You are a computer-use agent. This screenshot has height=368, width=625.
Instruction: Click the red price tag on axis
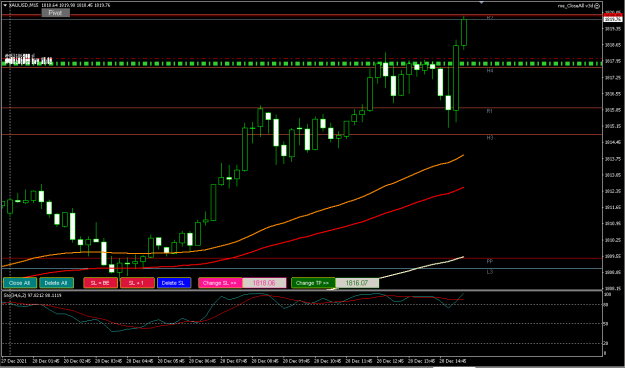tap(613, 15)
